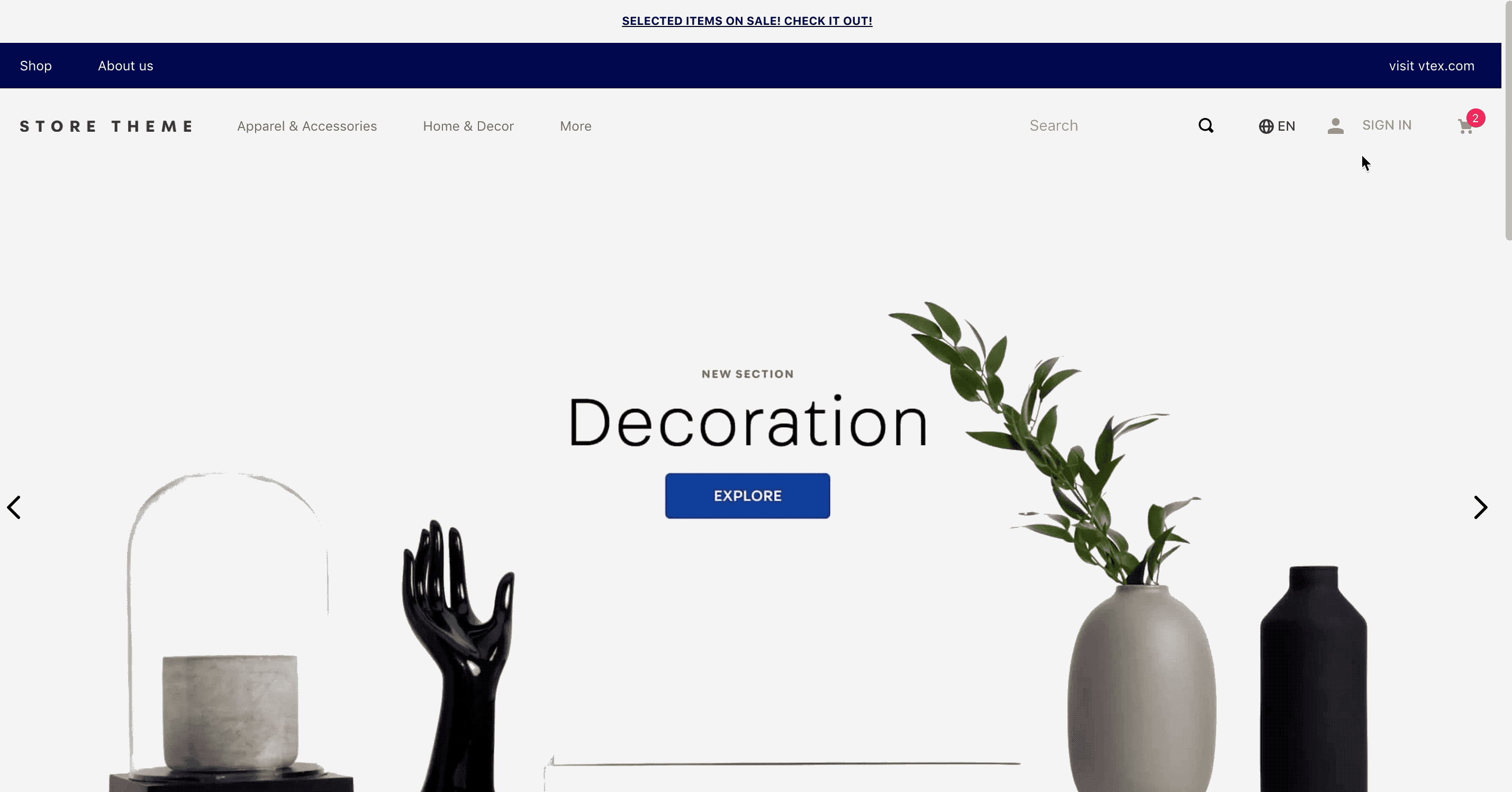This screenshot has width=1512, height=792.
Task: Click the SELECTED ITEMS ON SALE link
Action: (747, 21)
